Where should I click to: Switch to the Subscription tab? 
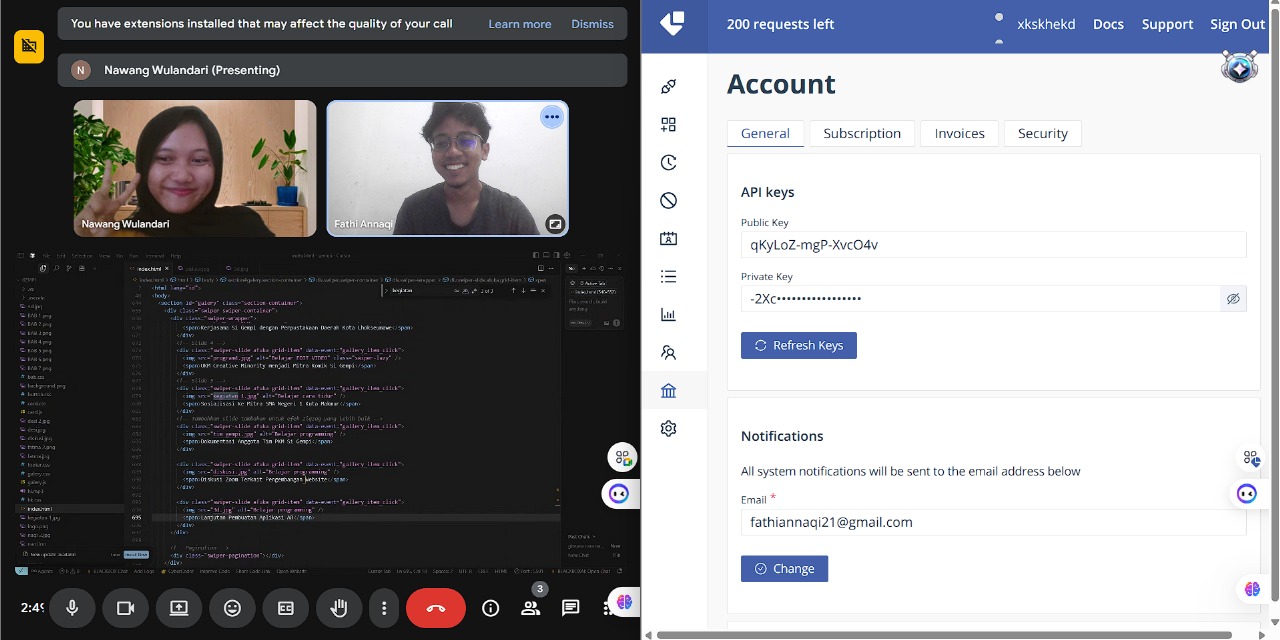pyautogui.click(x=861, y=133)
